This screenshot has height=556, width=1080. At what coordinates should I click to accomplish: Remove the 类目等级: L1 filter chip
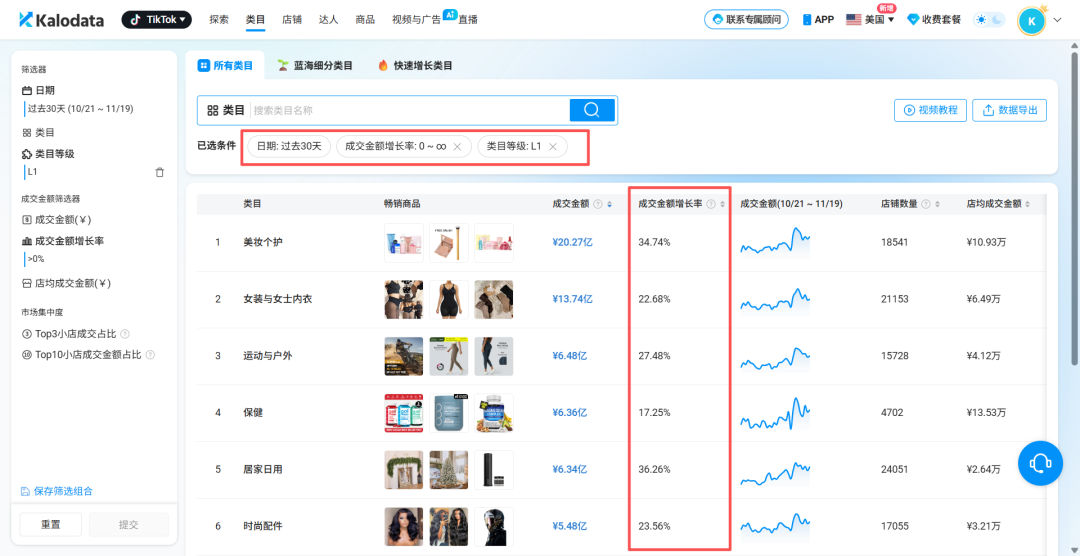[552, 147]
